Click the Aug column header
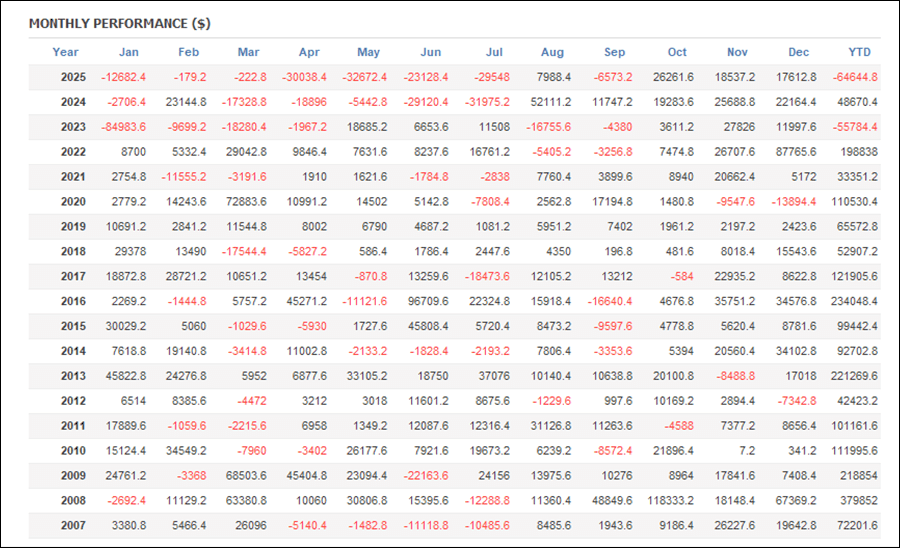This screenshot has width=900, height=548. click(x=552, y=52)
